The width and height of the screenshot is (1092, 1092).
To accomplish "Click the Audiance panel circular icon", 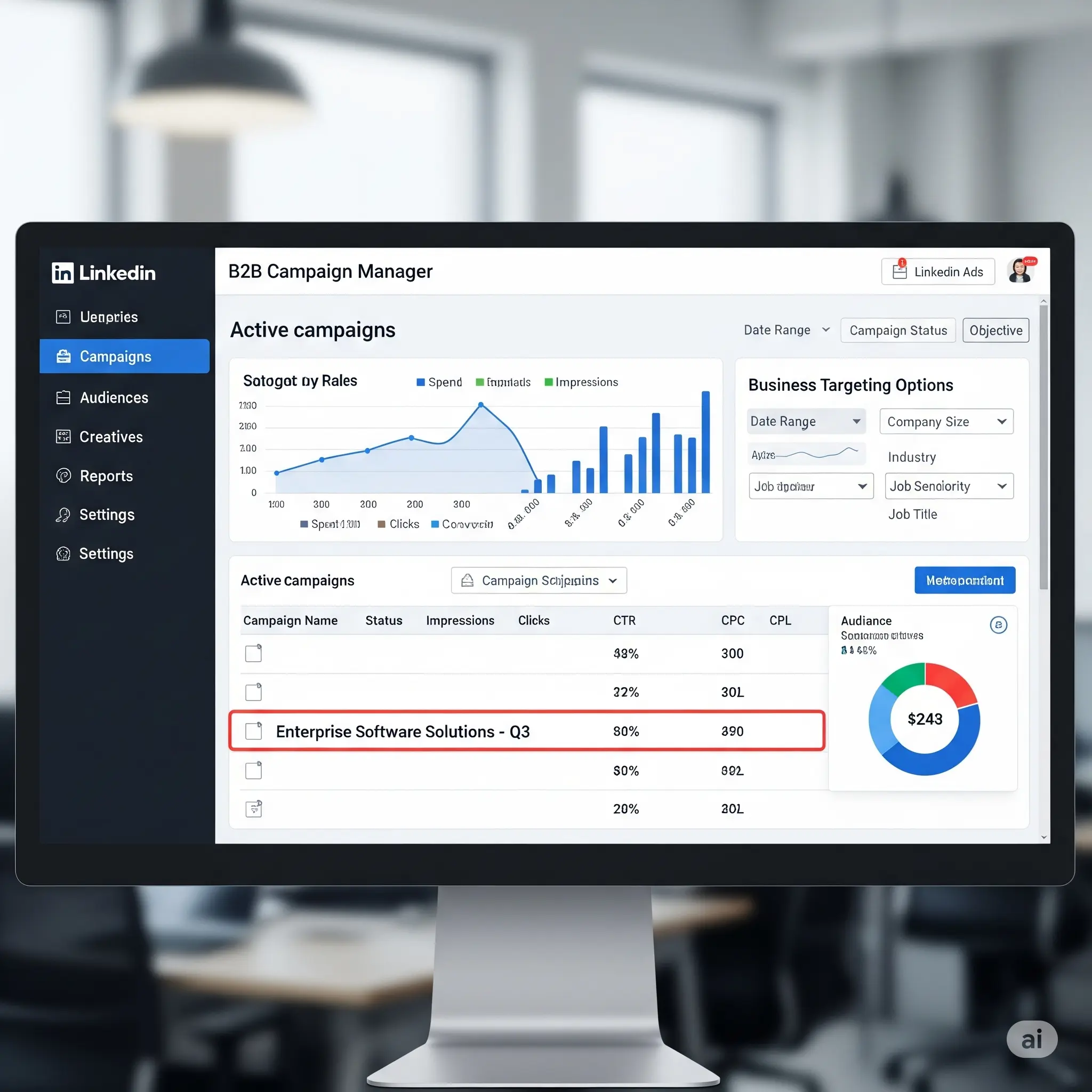I will click(x=998, y=624).
